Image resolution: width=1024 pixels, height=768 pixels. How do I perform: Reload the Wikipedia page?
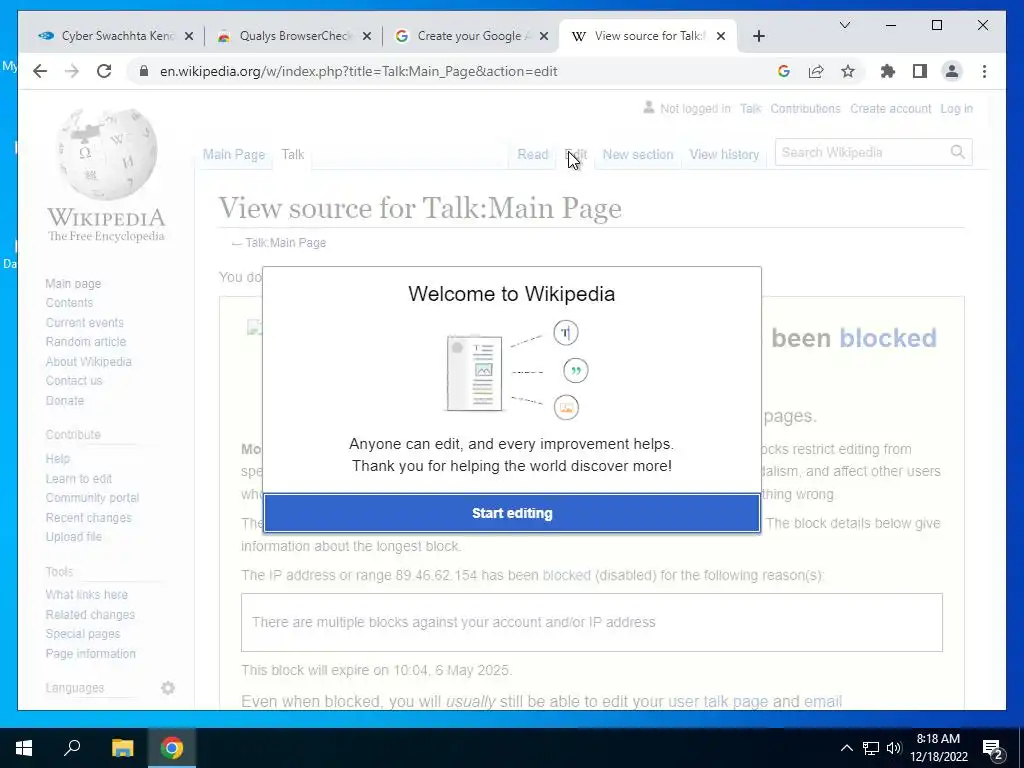104,71
